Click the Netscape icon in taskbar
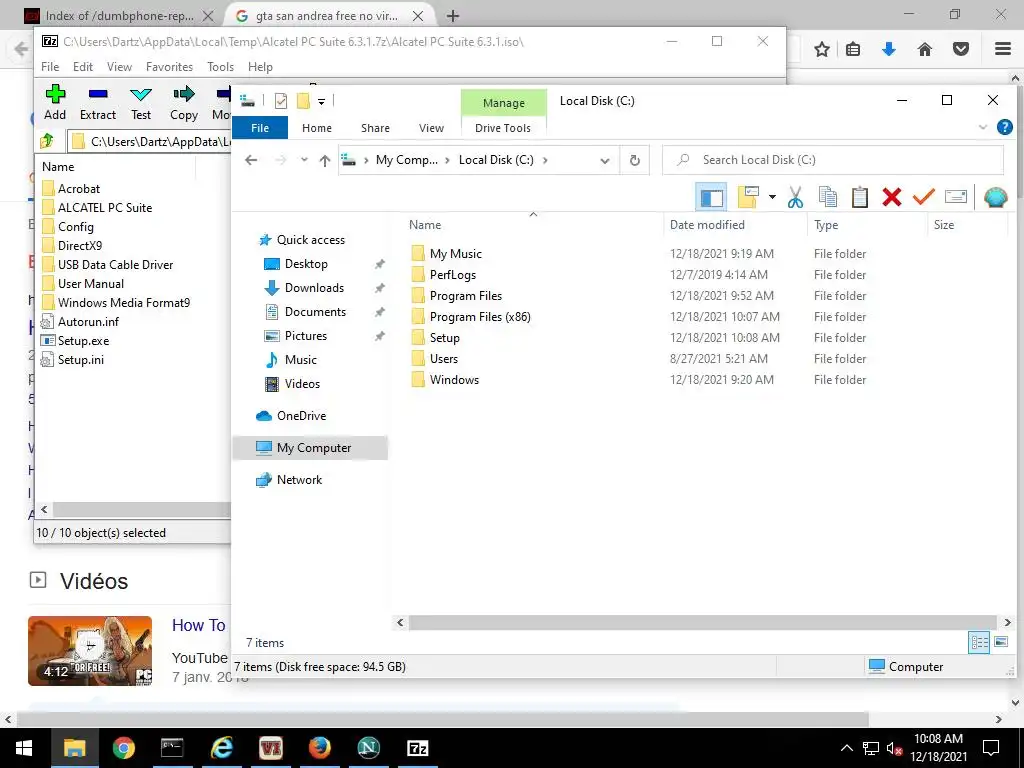1024x768 pixels. [x=369, y=748]
